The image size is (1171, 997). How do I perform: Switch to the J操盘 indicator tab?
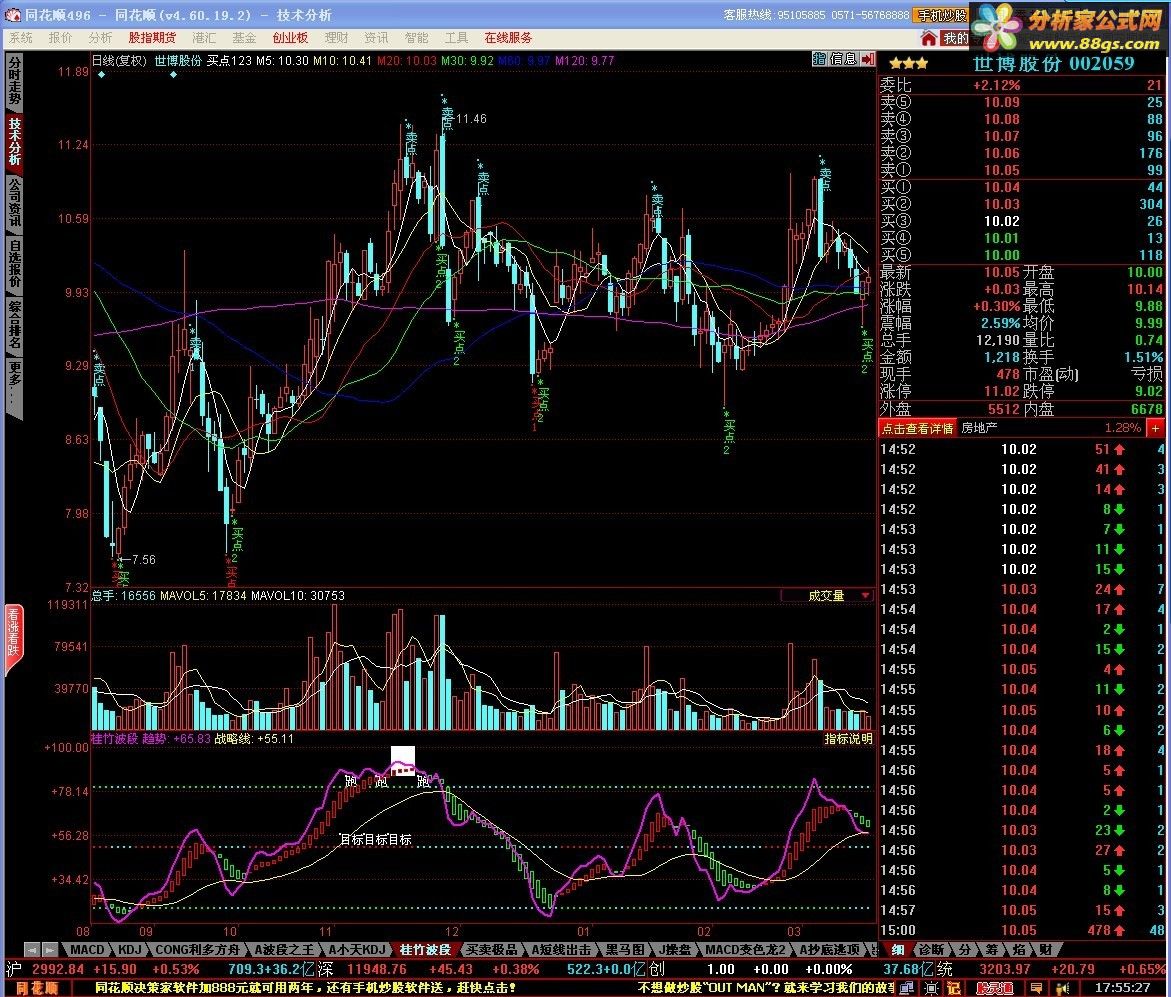pyautogui.click(x=674, y=949)
